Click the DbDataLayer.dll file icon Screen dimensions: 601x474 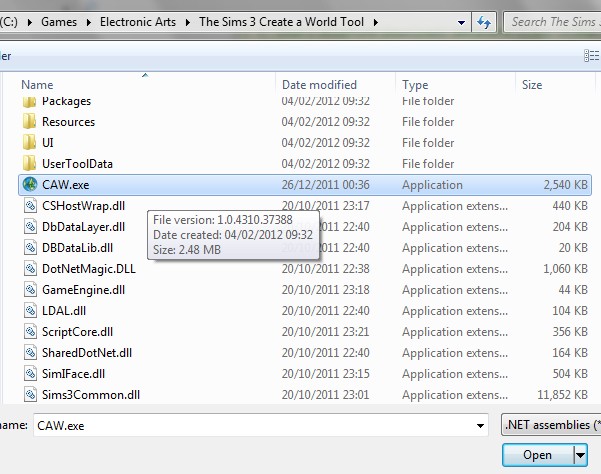30,227
